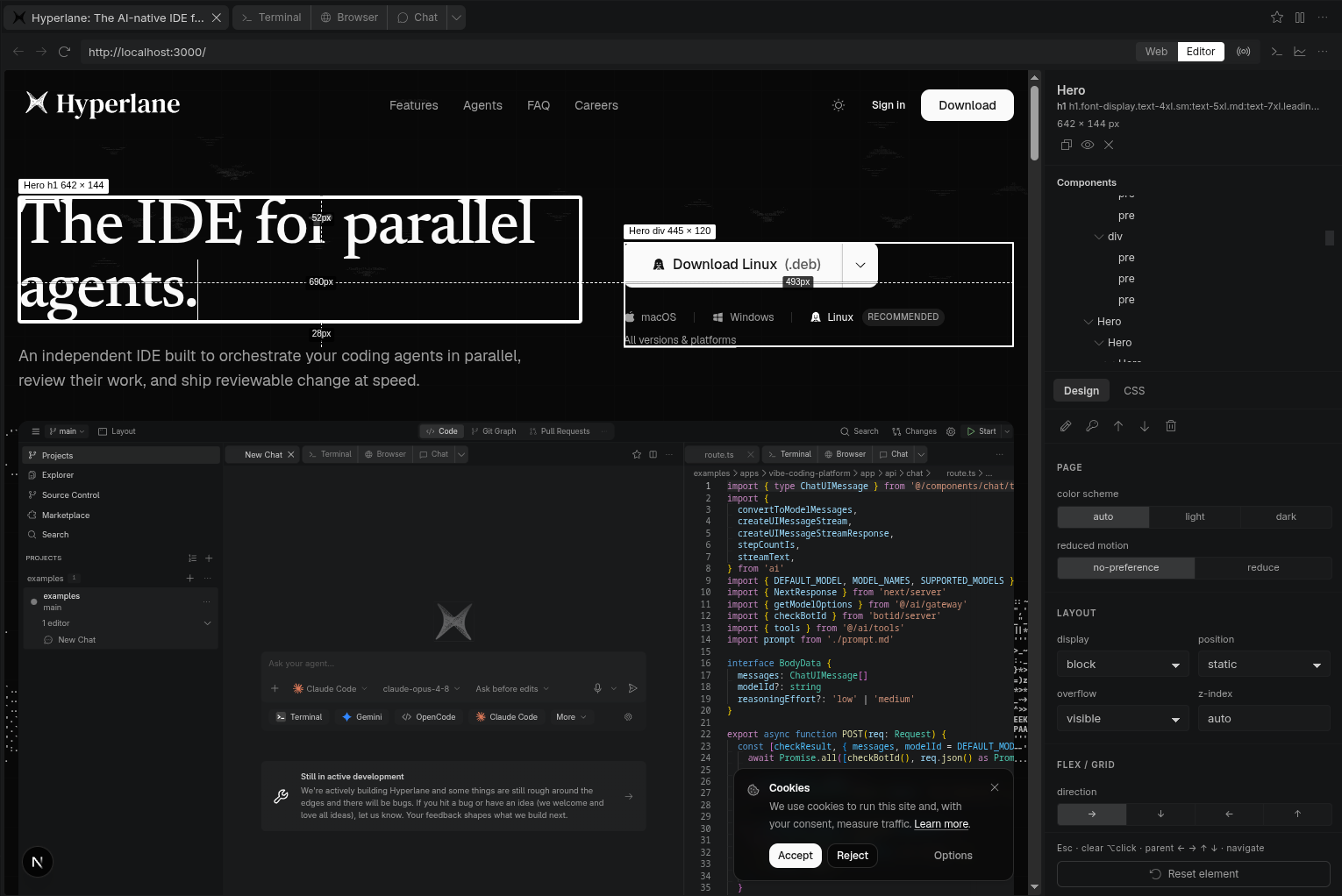Set flex direction to the right arrow

1092,814
